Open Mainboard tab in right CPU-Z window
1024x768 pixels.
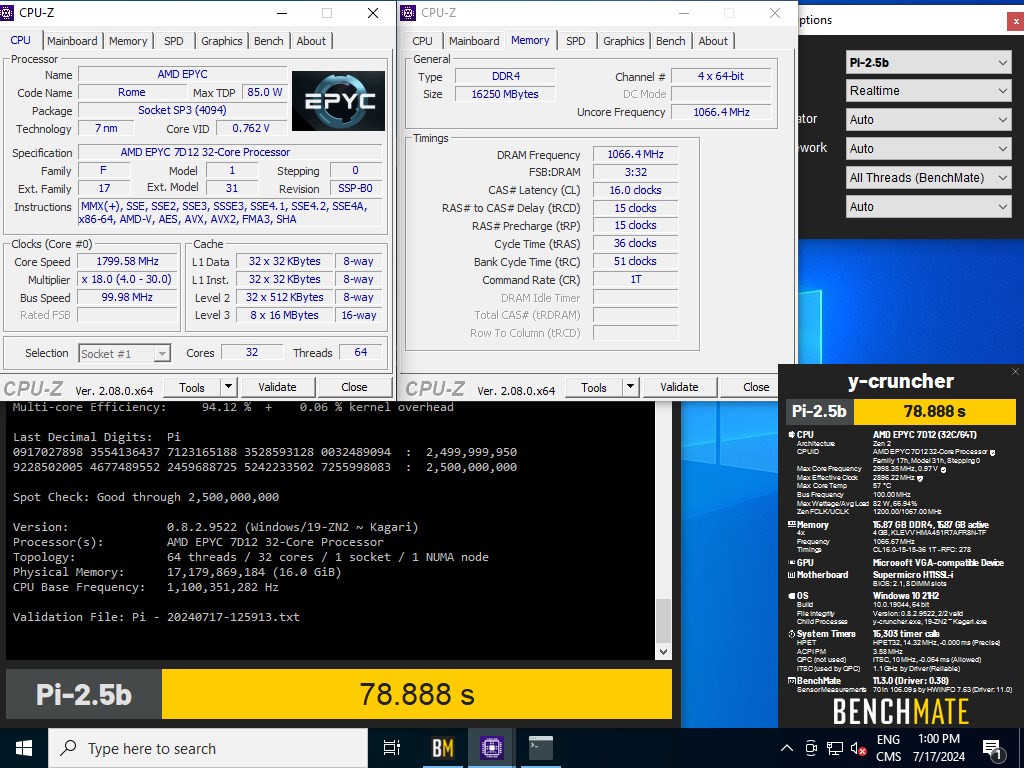coord(474,41)
